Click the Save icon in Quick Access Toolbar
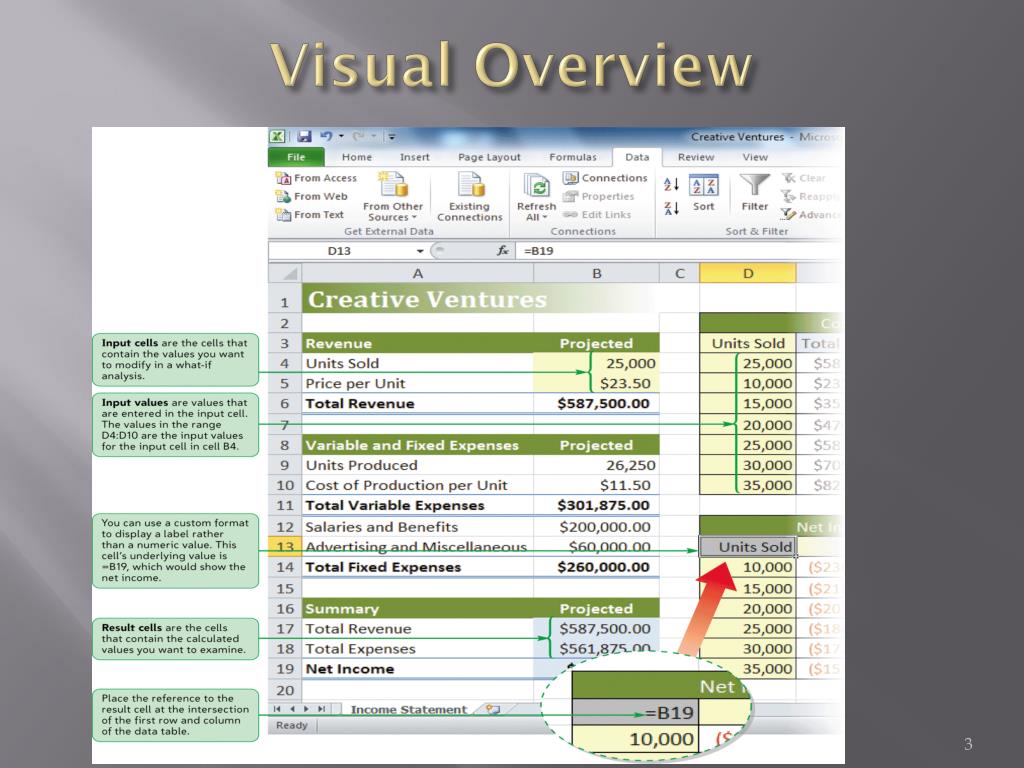Viewport: 1024px width, 768px height. pyautogui.click(x=304, y=136)
